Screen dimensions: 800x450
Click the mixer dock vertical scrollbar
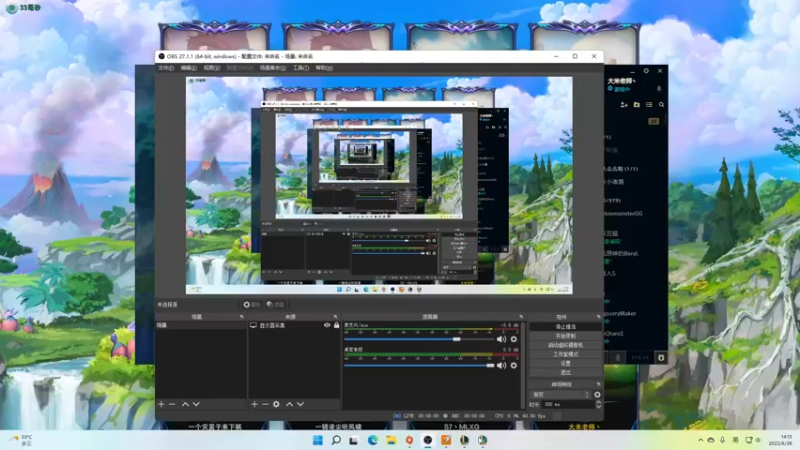[523, 364]
